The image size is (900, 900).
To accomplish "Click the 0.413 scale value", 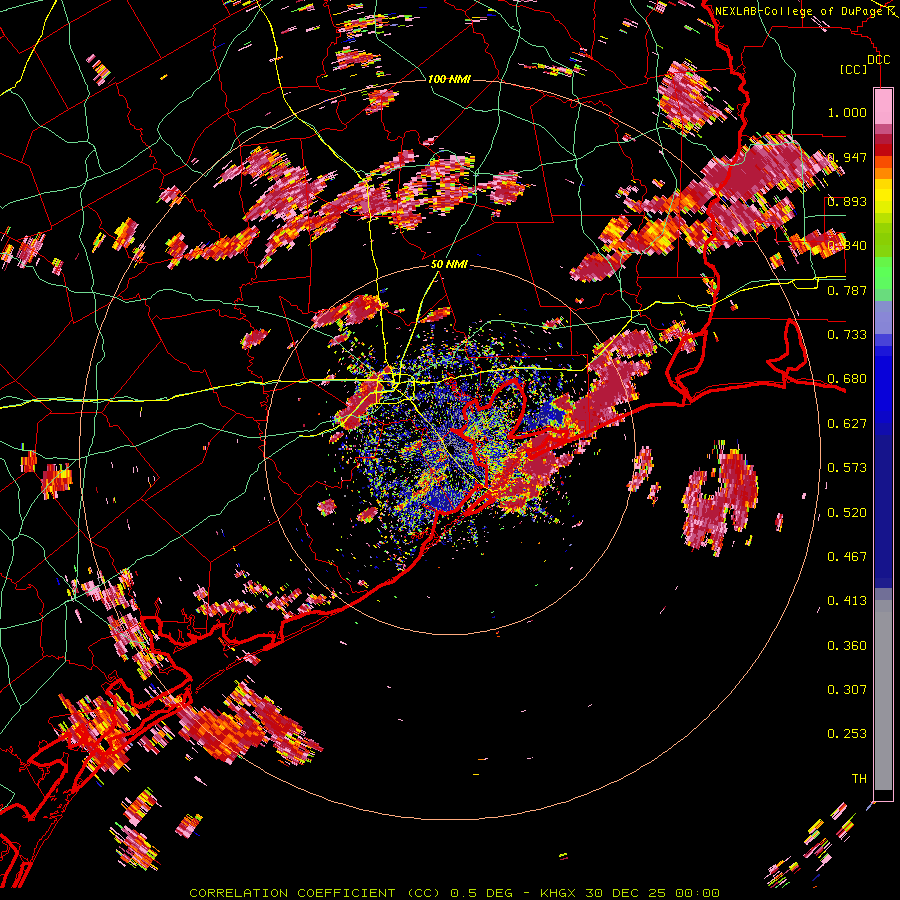I will [847, 601].
